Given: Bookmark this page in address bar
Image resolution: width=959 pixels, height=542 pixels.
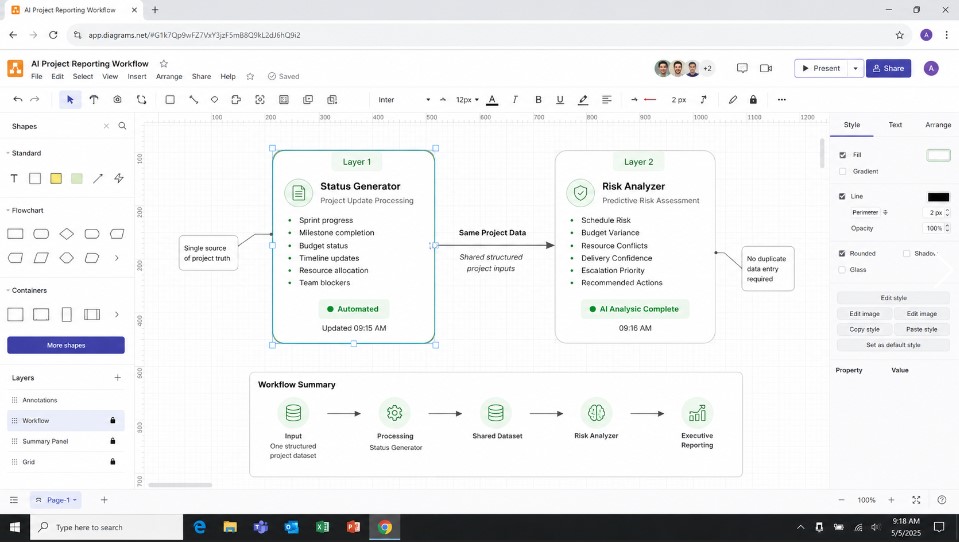Looking at the screenshot, I should [x=900, y=35].
